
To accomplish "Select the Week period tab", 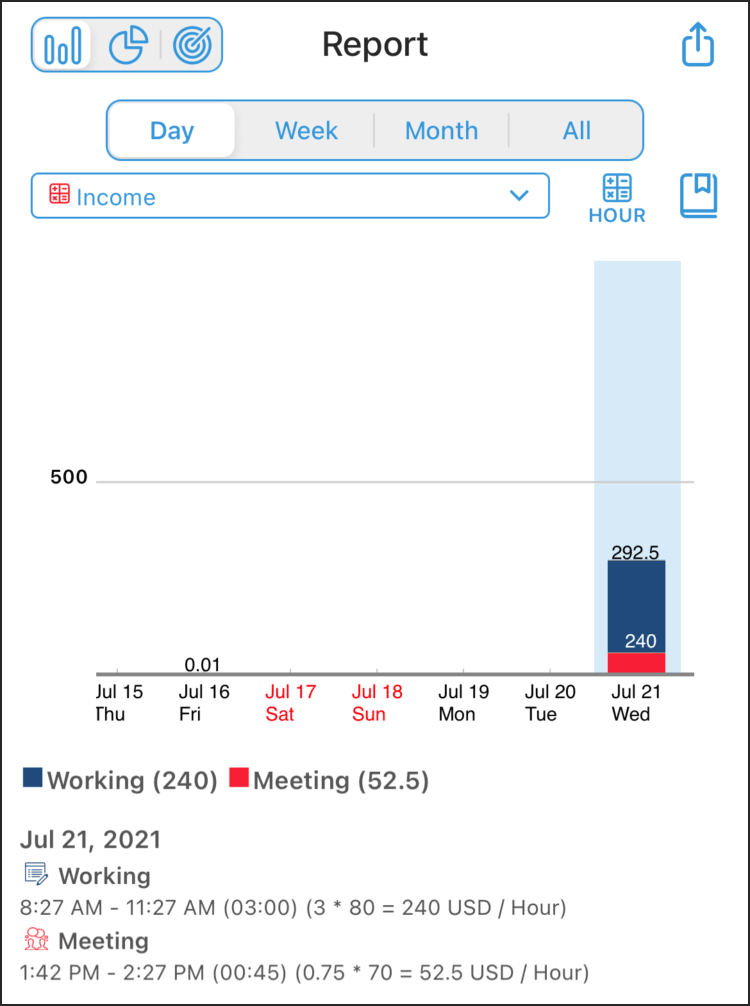I will [306, 131].
